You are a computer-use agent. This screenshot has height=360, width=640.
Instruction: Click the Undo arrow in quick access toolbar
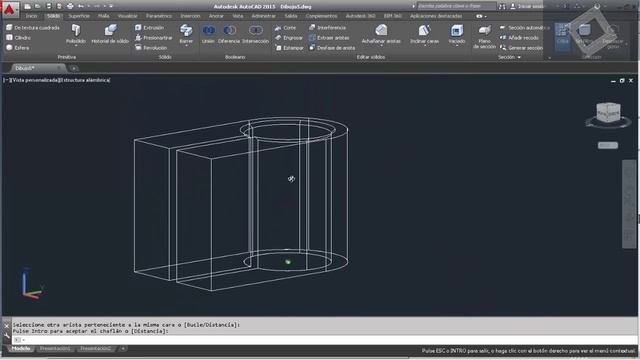click(x=81, y=6)
